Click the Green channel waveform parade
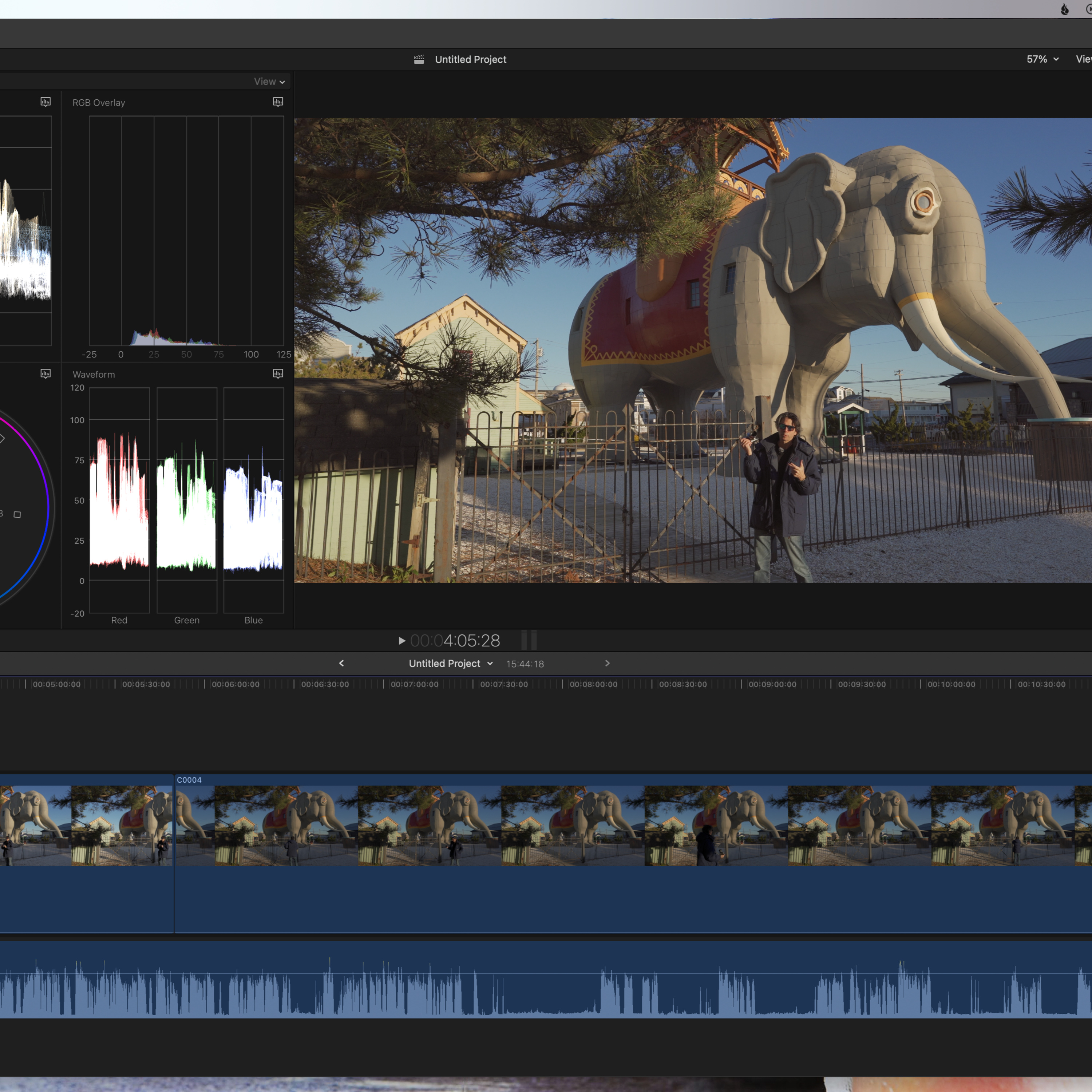Screen dimensions: 1092x1092 pyautogui.click(x=186, y=500)
